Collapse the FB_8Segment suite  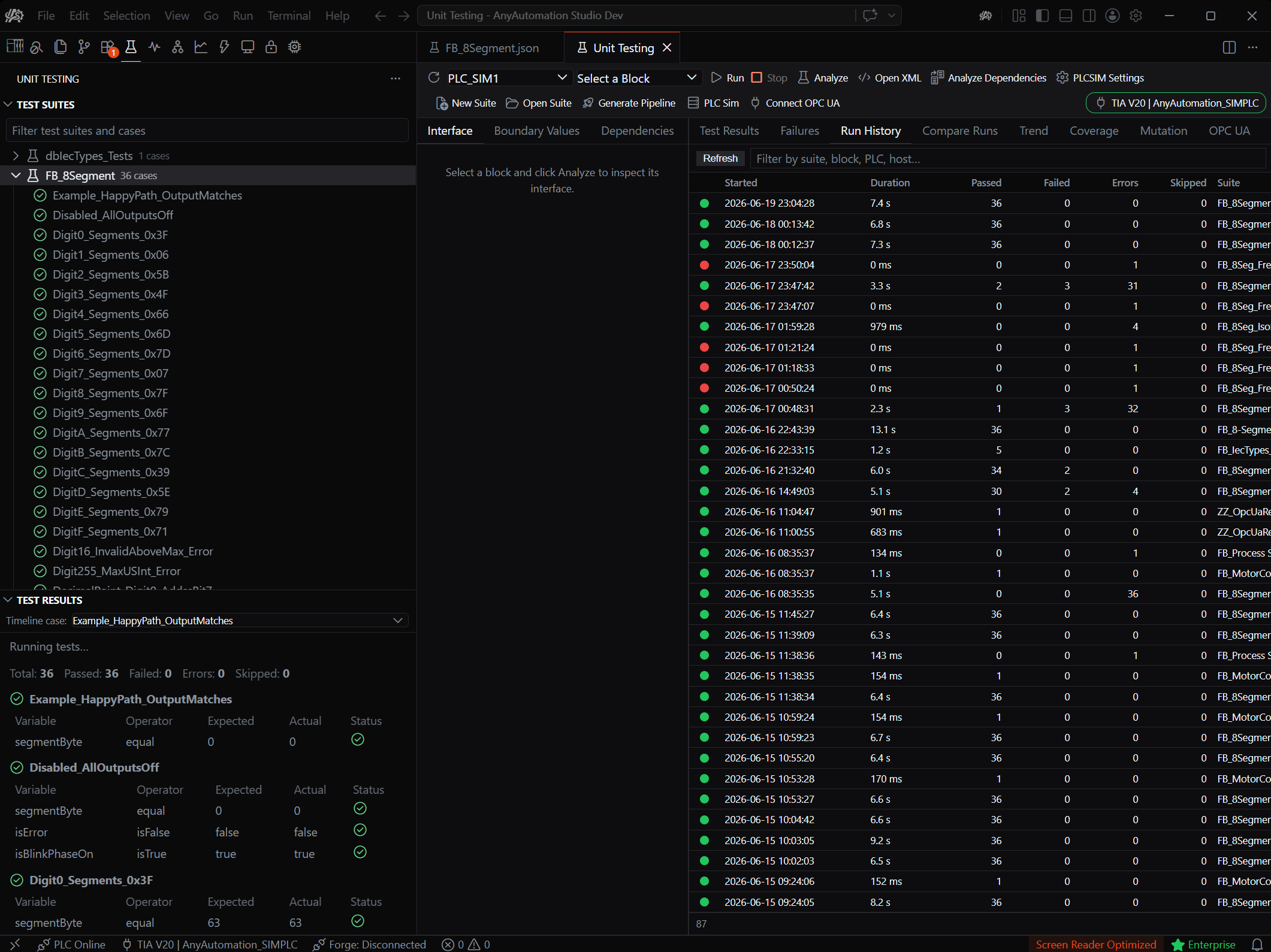click(16, 176)
